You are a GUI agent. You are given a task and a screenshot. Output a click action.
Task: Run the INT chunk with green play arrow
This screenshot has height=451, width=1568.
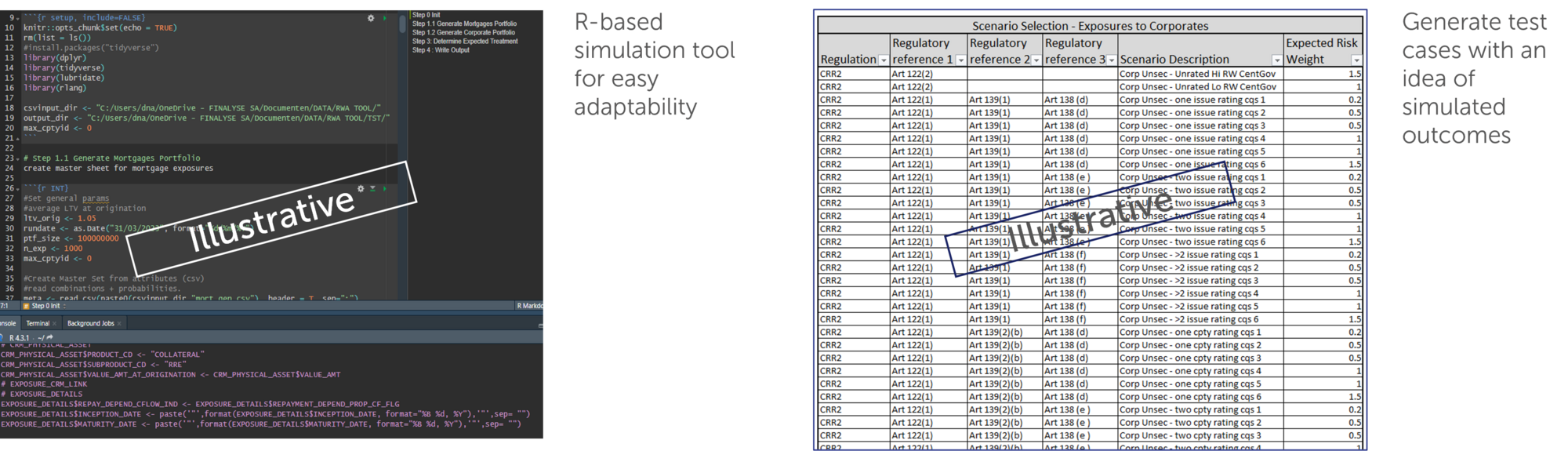(x=384, y=189)
